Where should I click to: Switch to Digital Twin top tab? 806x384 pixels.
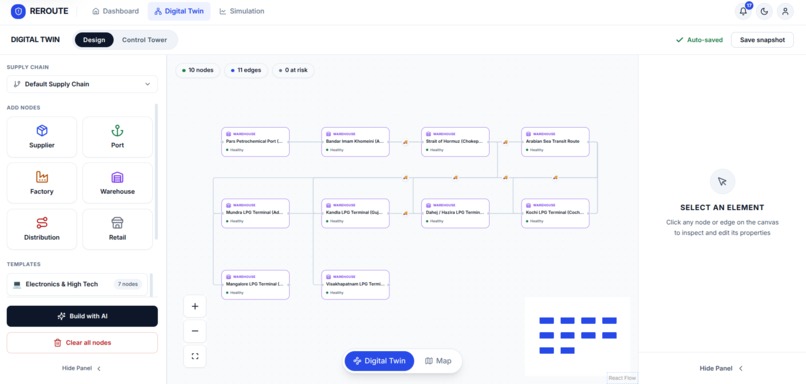click(179, 11)
